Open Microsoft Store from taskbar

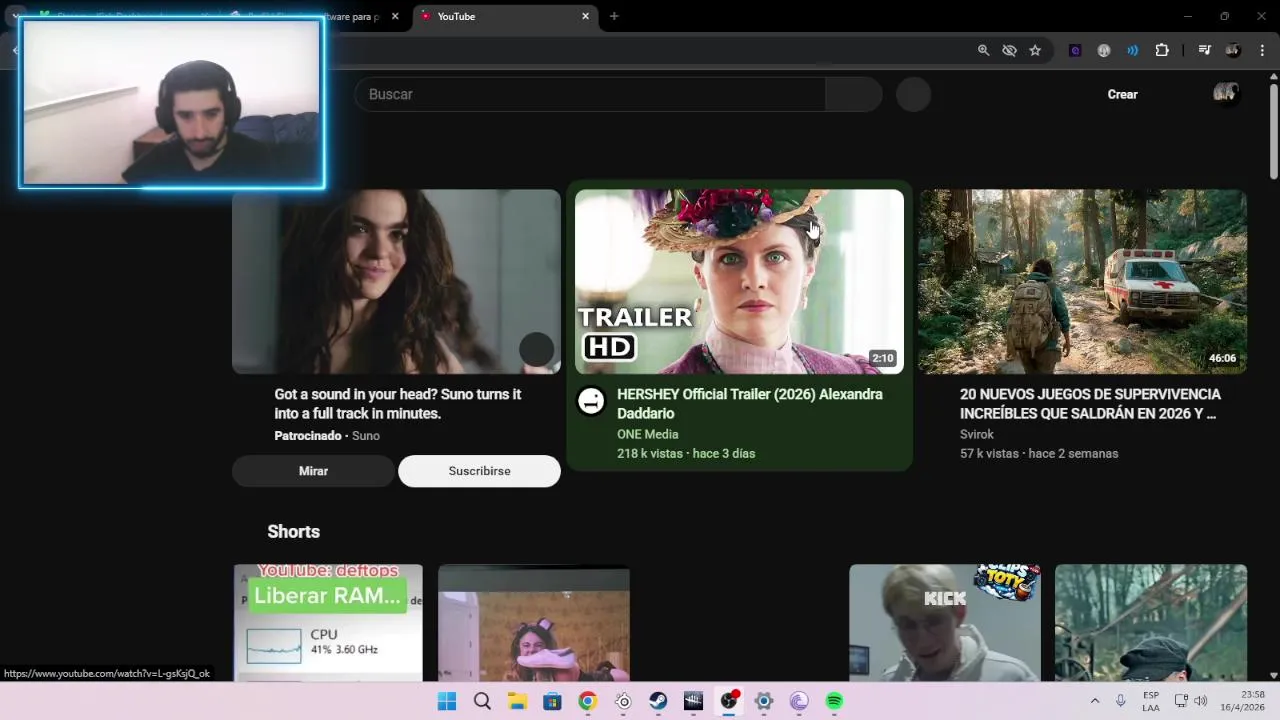[x=552, y=701]
